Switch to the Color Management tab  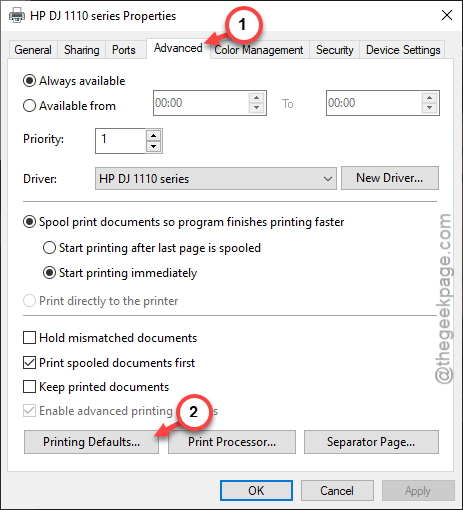[x=259, y=50]
